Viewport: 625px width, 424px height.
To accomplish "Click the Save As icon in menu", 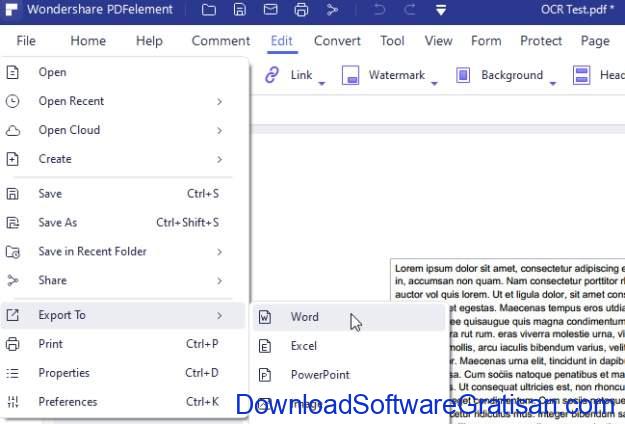I will point(13,223).
